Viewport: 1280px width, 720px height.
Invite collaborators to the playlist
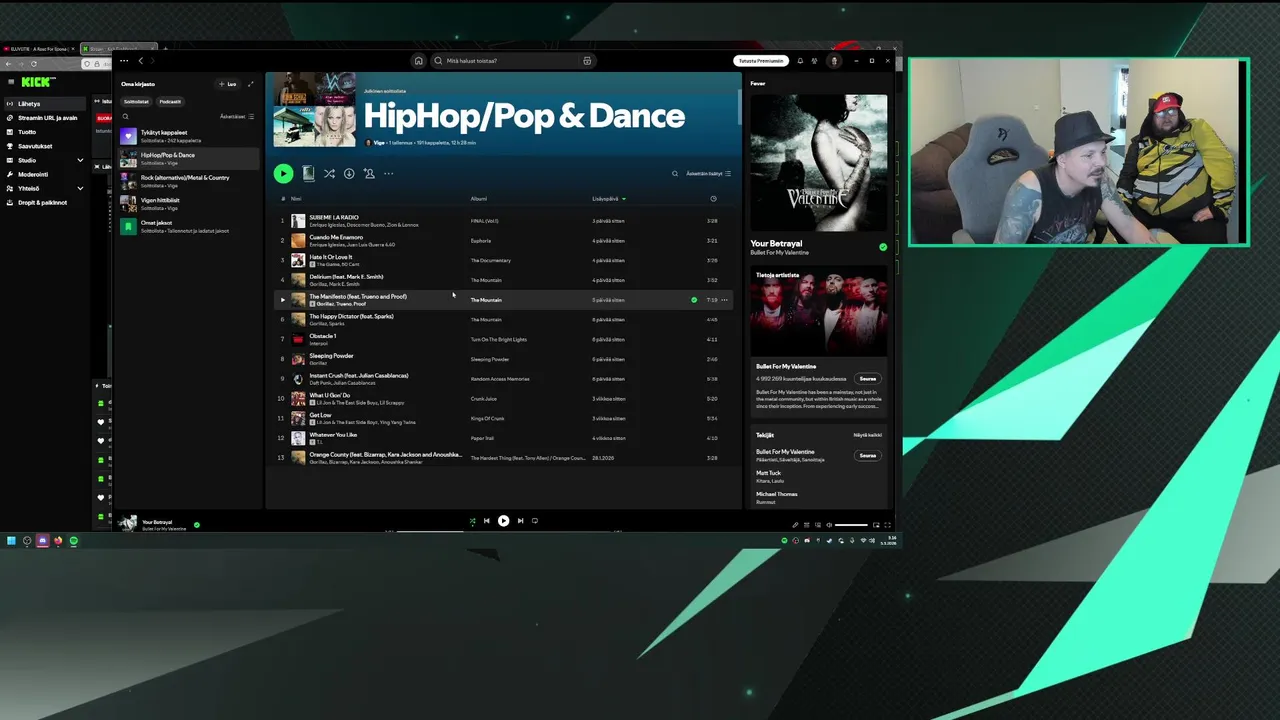369,173
